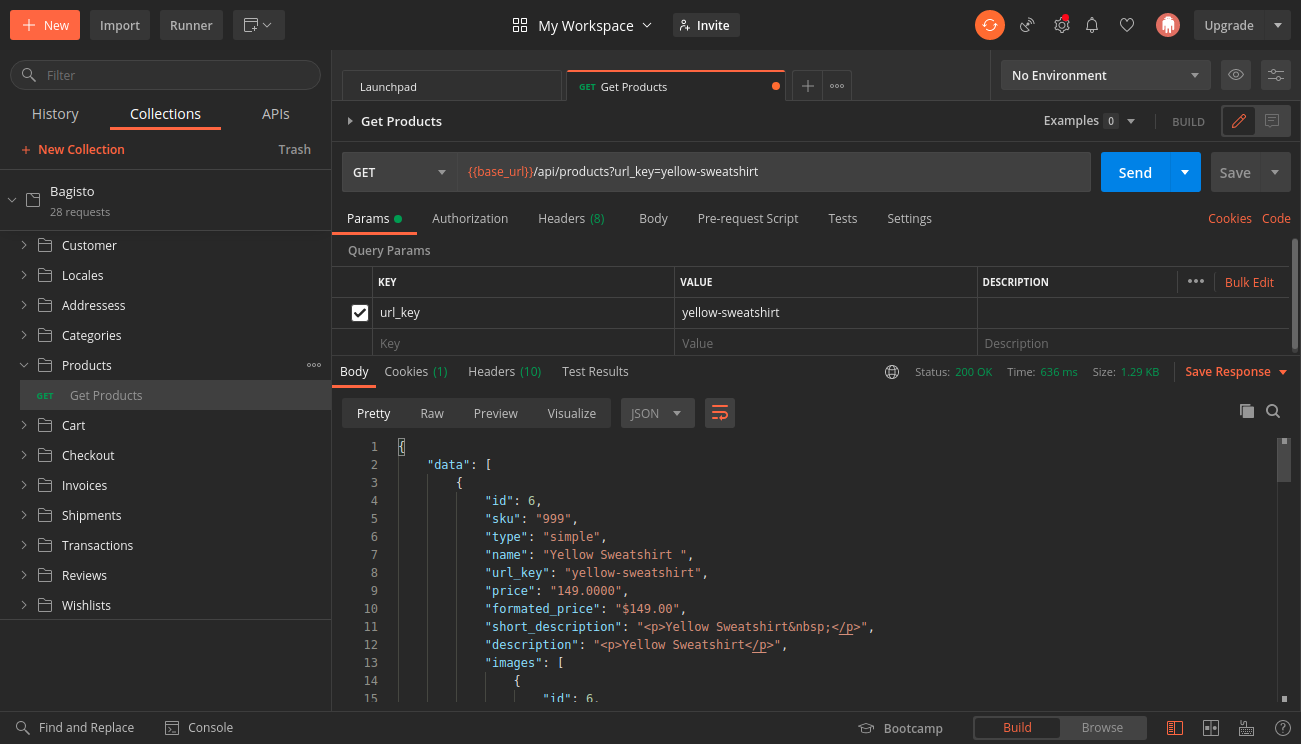Open the query params column options ellipsis
The height and width of the screenshot is (744, 1301).
coord(1196,282)
